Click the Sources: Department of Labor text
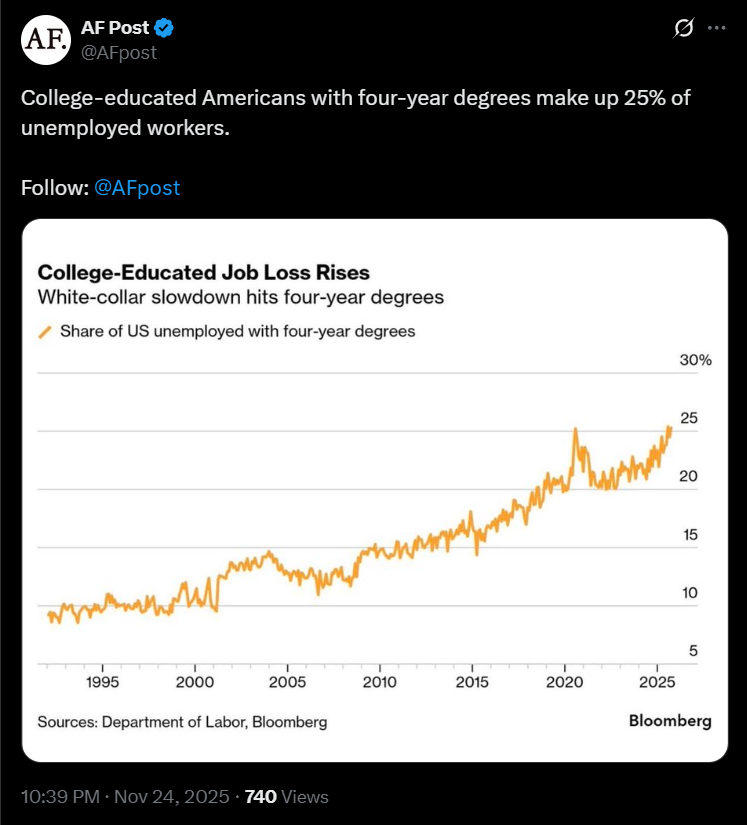 tap(181, 721)
